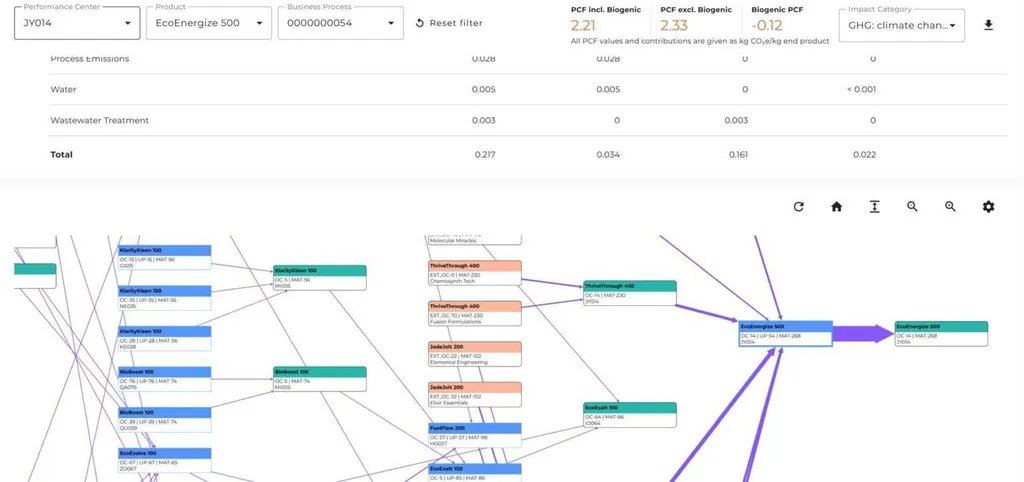Click the fit-height expand icon
The height and width of the screenshot is (482, 1024).
[x=874, y=207]
